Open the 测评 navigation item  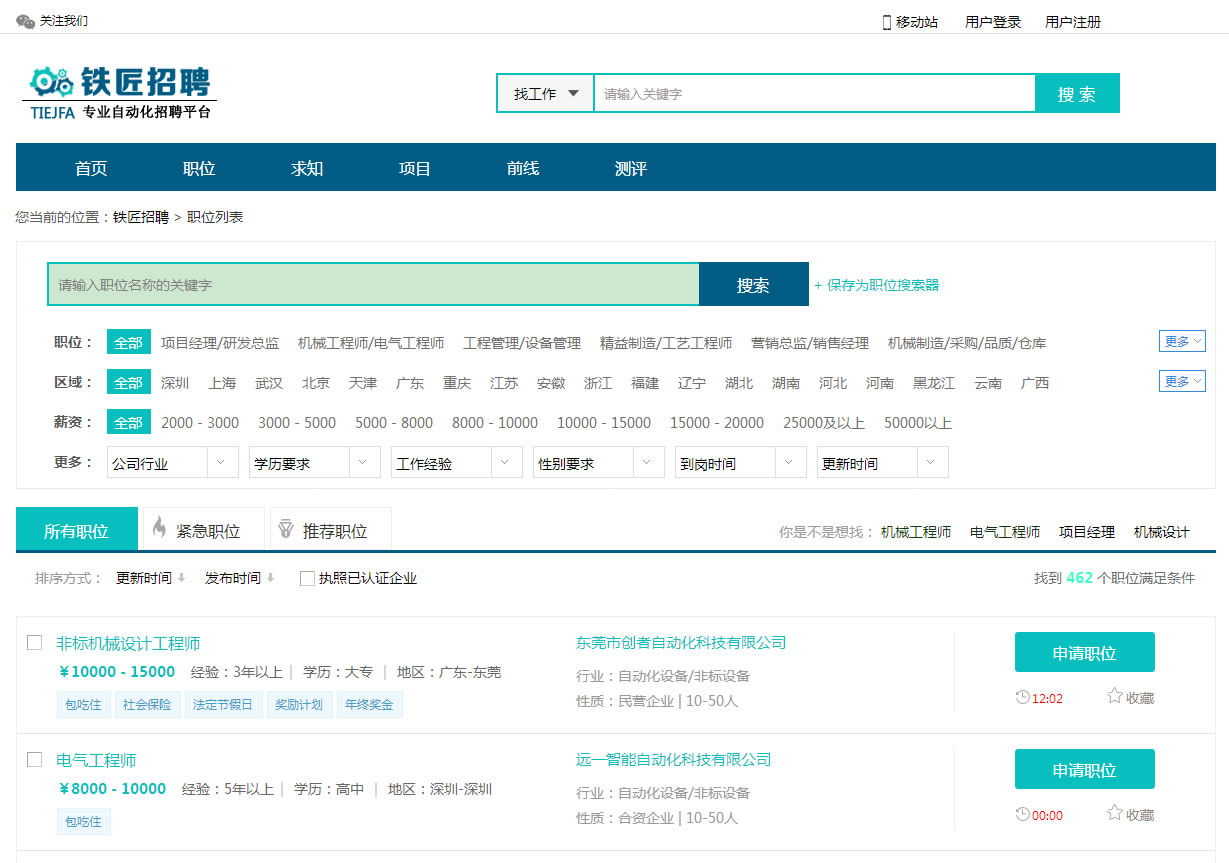631,168
